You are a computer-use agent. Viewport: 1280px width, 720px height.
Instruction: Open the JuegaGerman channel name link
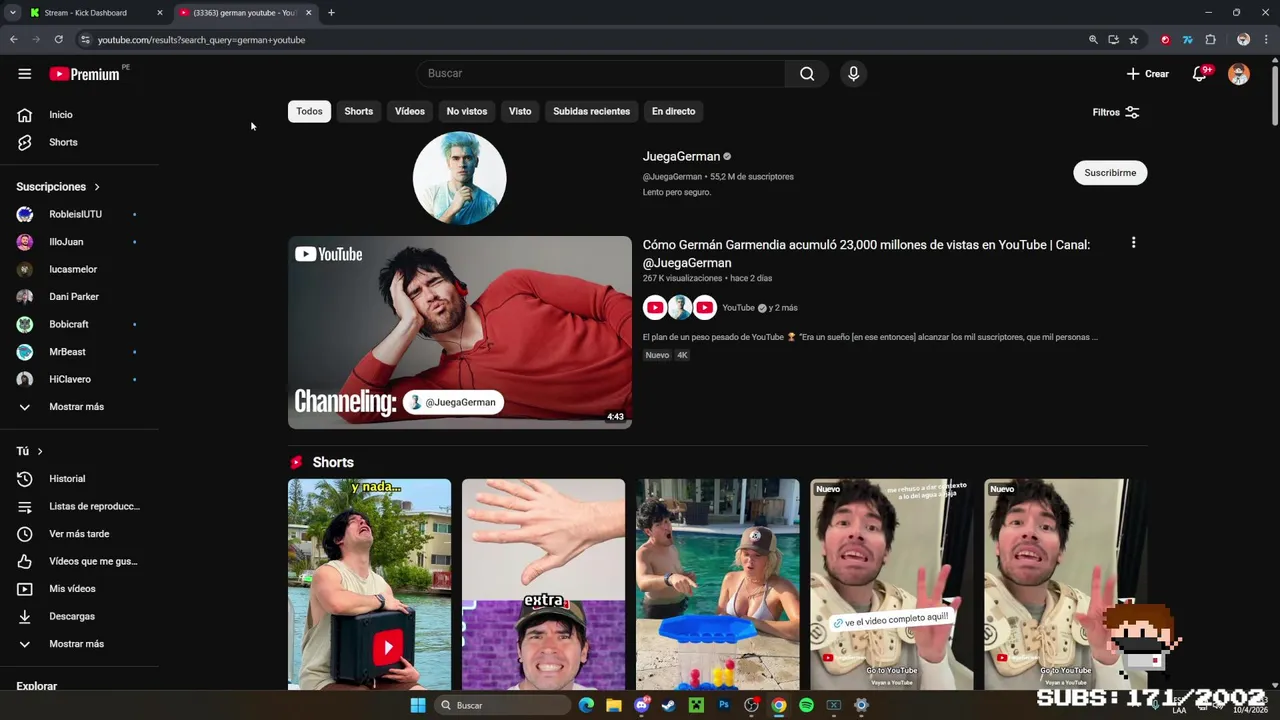(681, 157)
